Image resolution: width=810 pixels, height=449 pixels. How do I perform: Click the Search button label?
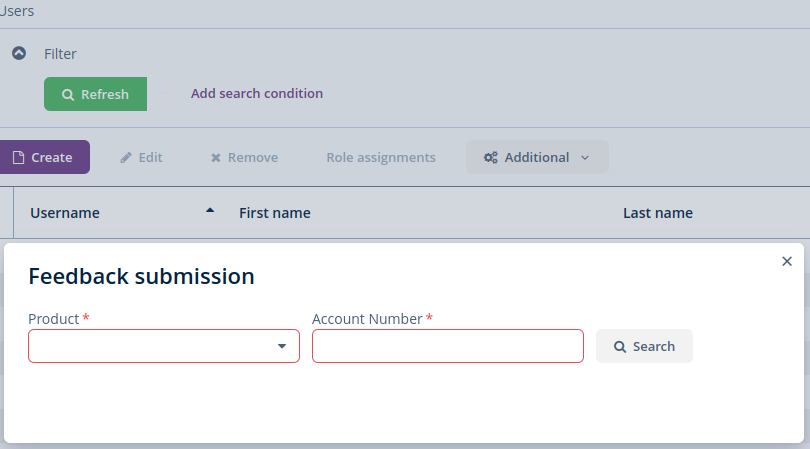click(653, 347)
